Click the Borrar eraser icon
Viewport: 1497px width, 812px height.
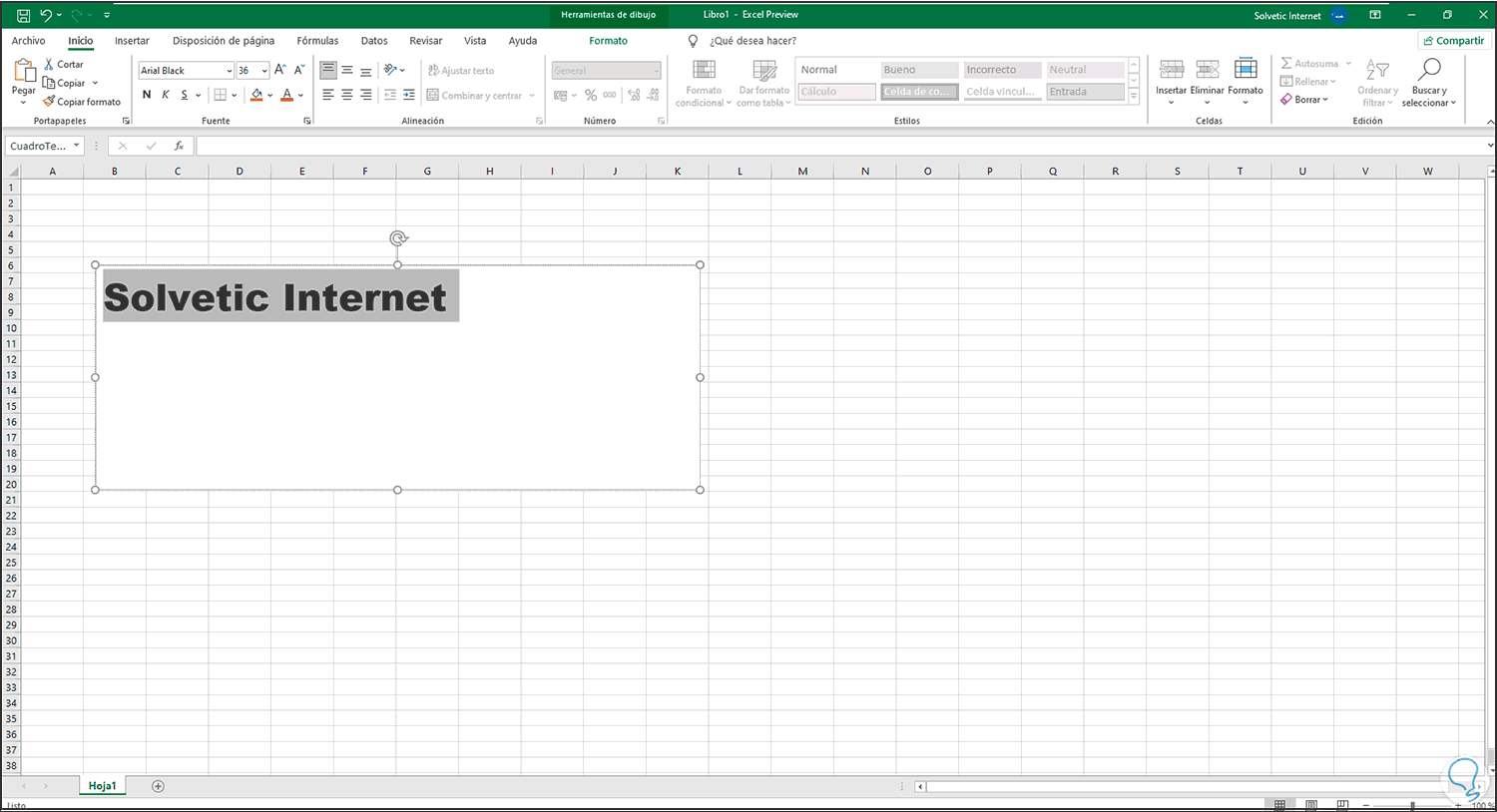[1286, 100]
